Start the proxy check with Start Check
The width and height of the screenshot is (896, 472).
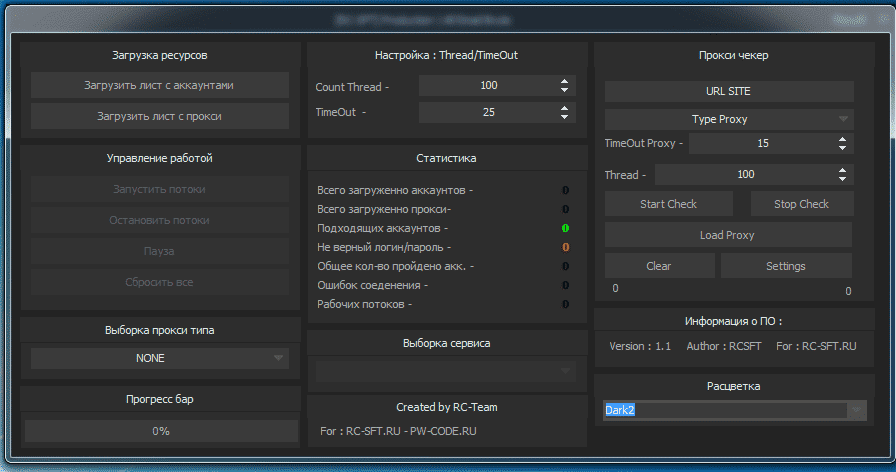(x=669, y=204)
